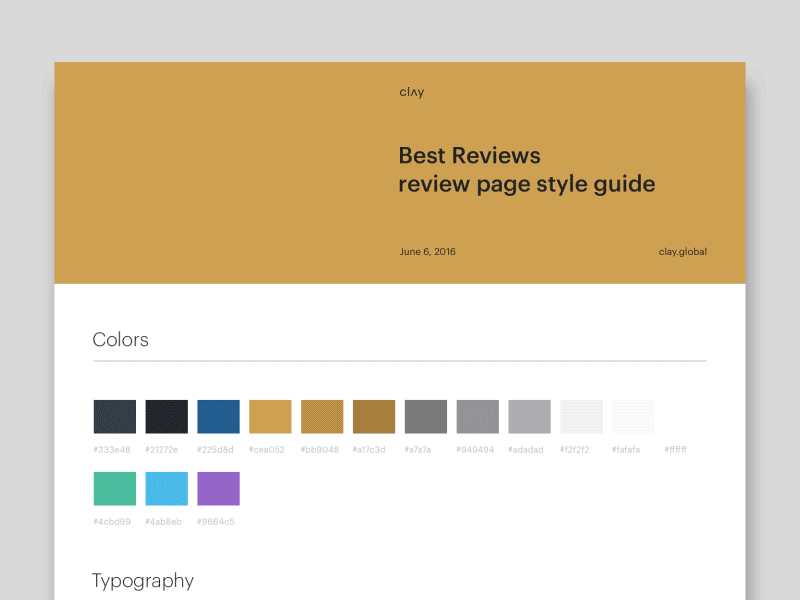Viewport: 800px width, 600px height.
Task: Select the bronze #a17c3d color swatch
Action: (374, 416)
